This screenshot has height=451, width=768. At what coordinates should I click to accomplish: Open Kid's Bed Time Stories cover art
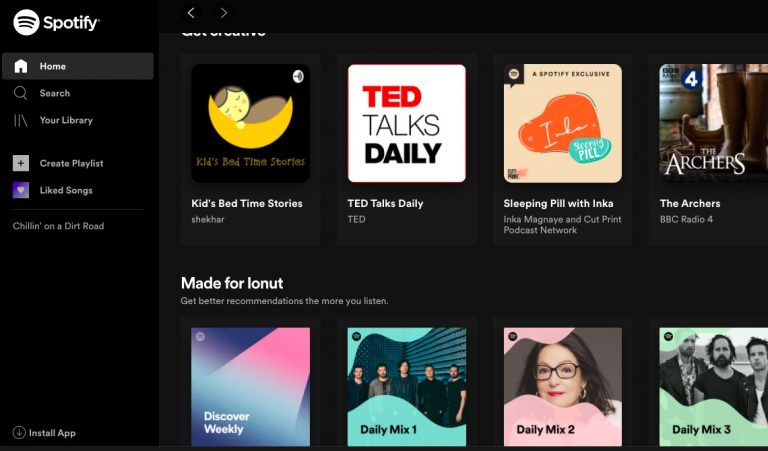pos(250,123)
